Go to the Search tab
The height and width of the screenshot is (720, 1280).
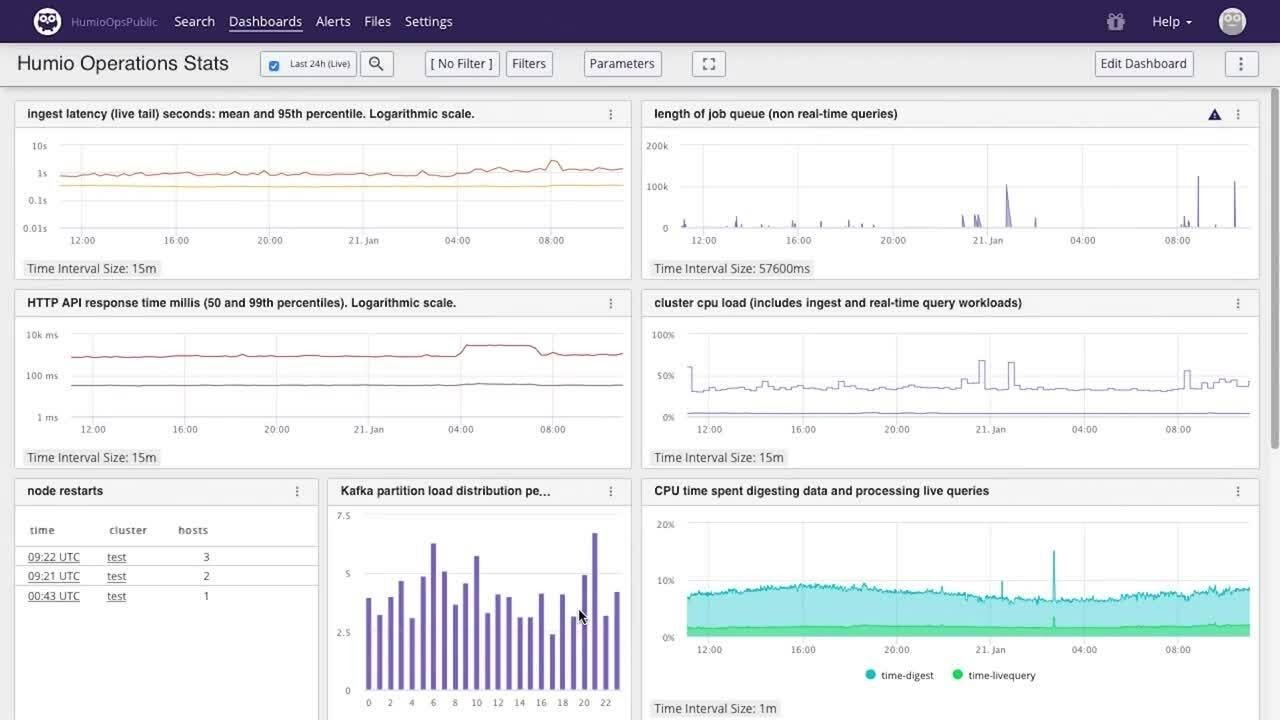pos(194,21)
